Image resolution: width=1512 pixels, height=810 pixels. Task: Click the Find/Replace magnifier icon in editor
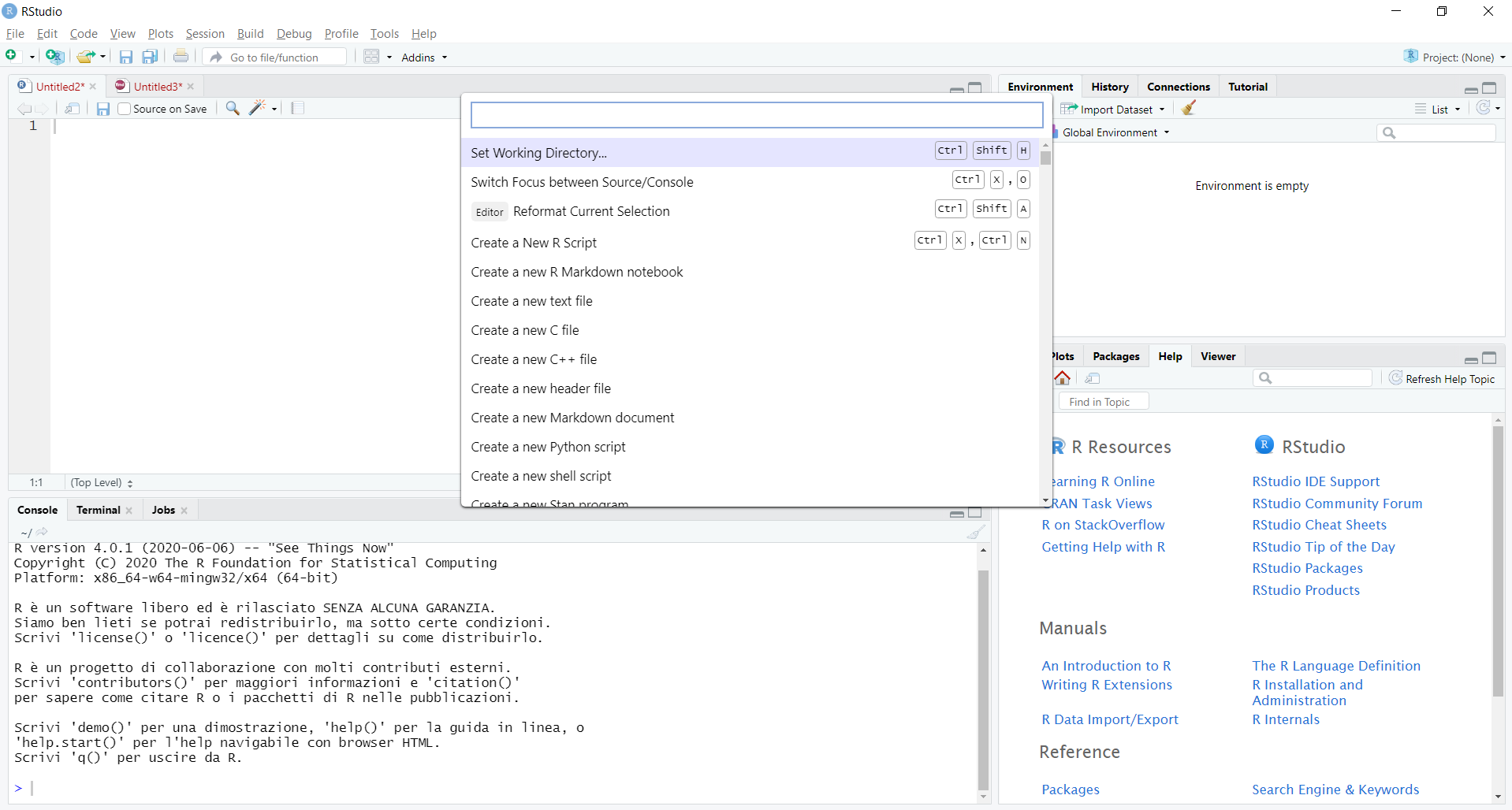pos(233,109)
